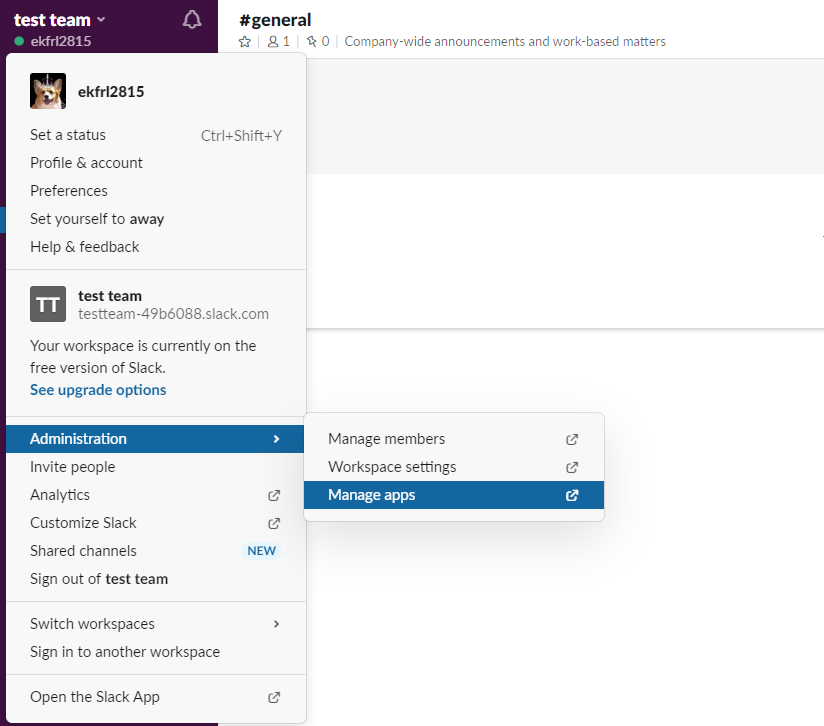
Task: Open Customize Slack
Action: [x=156, y=523]
